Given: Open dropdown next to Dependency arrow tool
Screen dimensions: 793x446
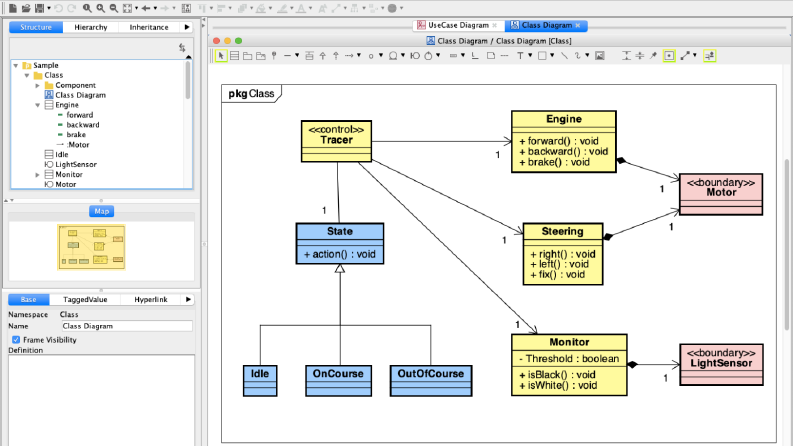Looking at the screenshot, I should (359, 56).
